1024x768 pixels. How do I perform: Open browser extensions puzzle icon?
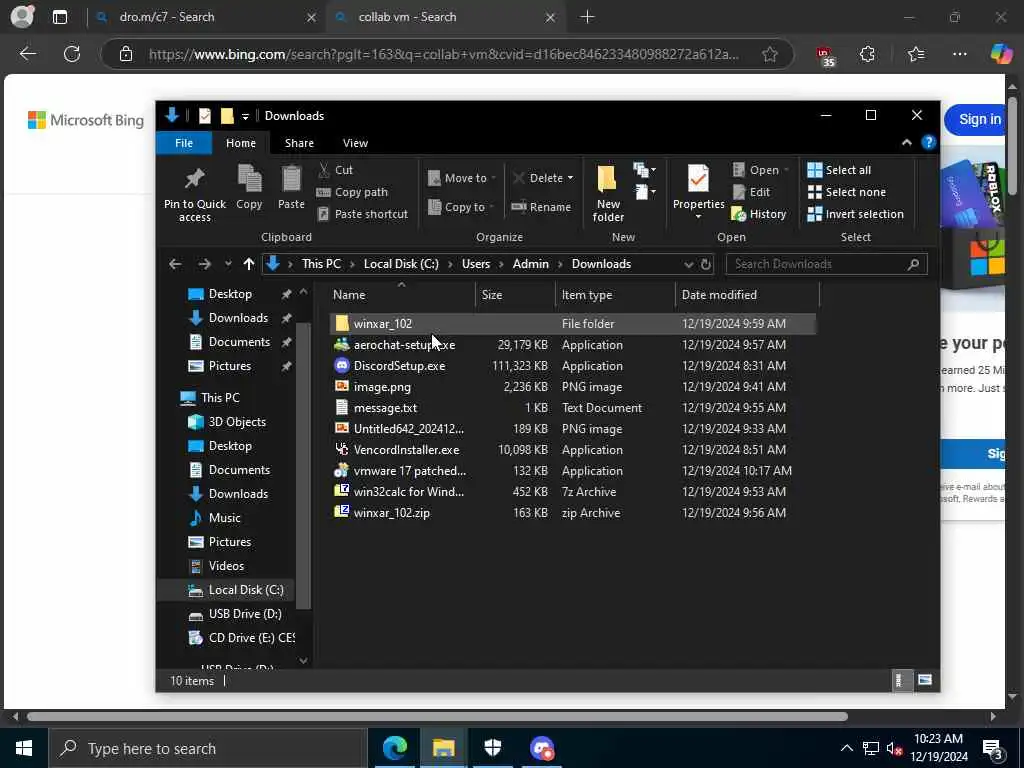(x=867, y=54)
